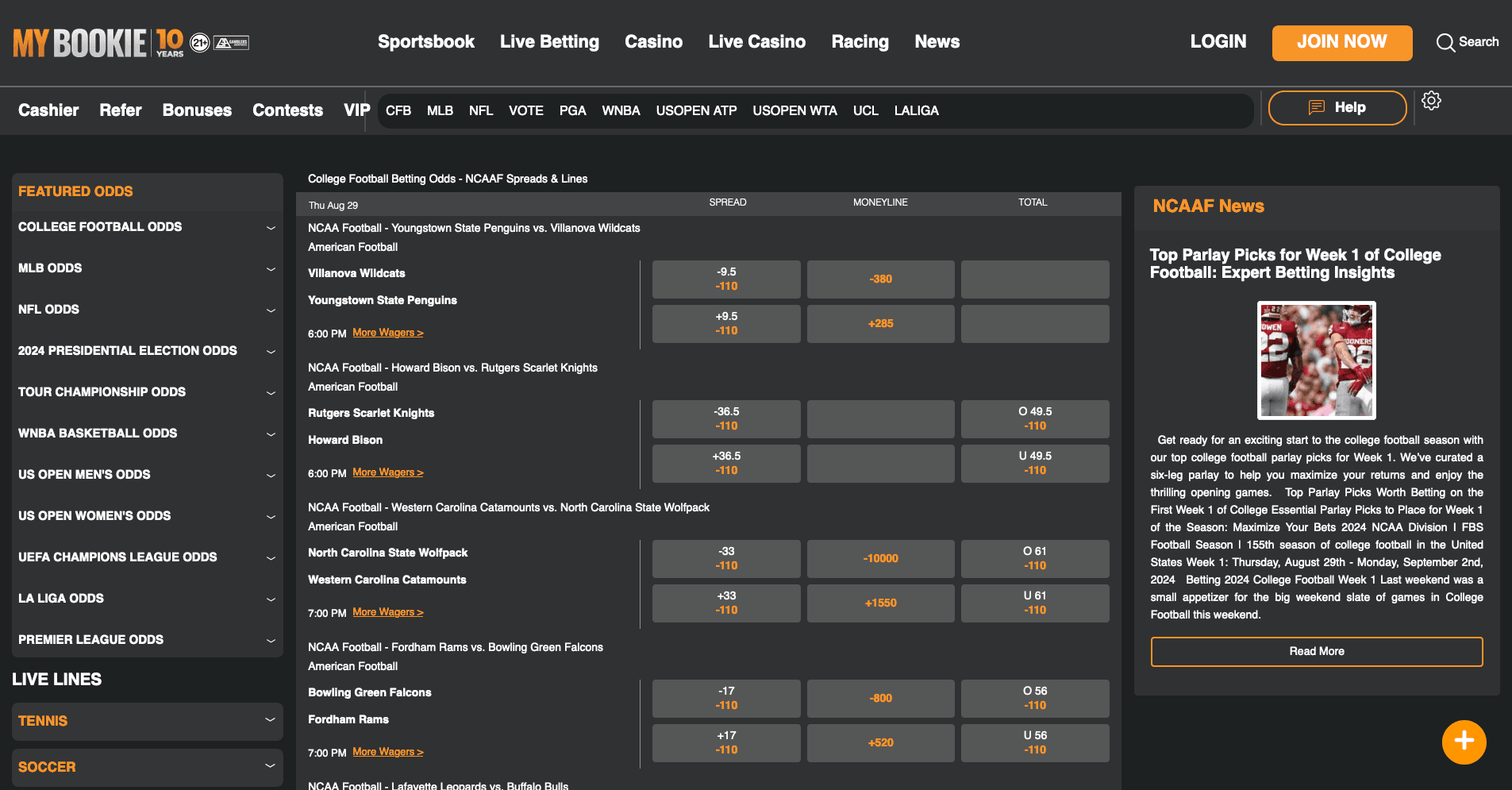Click the 21+ age badge icon

click(x=200, y=43)
